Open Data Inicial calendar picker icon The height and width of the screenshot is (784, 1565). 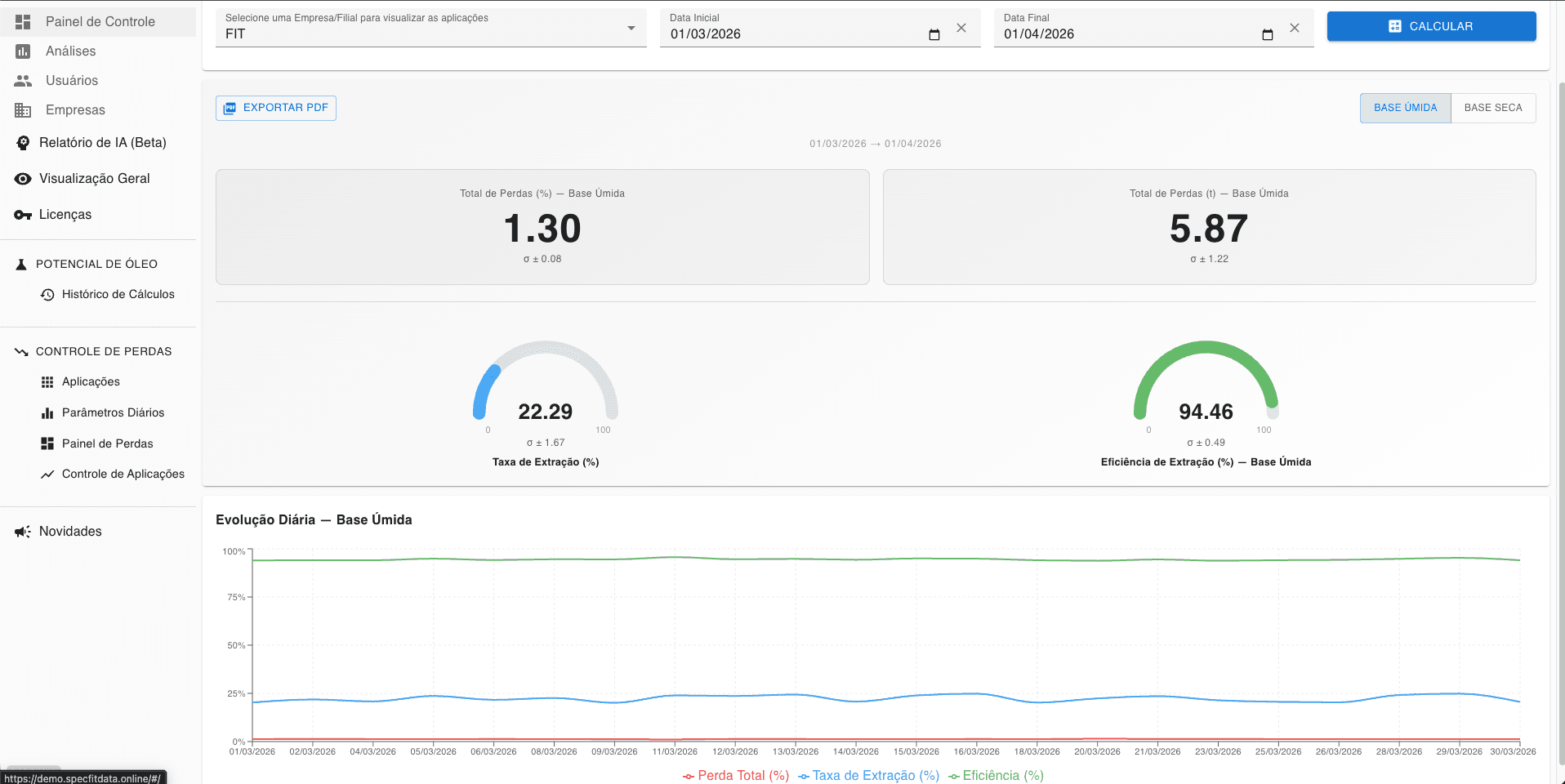click(934, 34)
